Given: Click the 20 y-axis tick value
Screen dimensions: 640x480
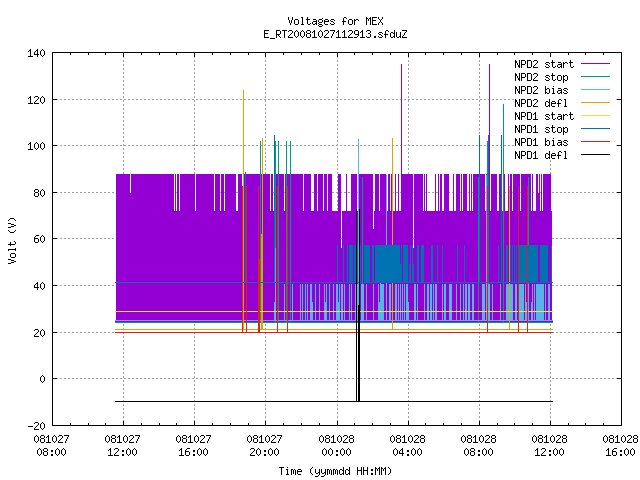Looking at the screenshot, I should [40, 333].
